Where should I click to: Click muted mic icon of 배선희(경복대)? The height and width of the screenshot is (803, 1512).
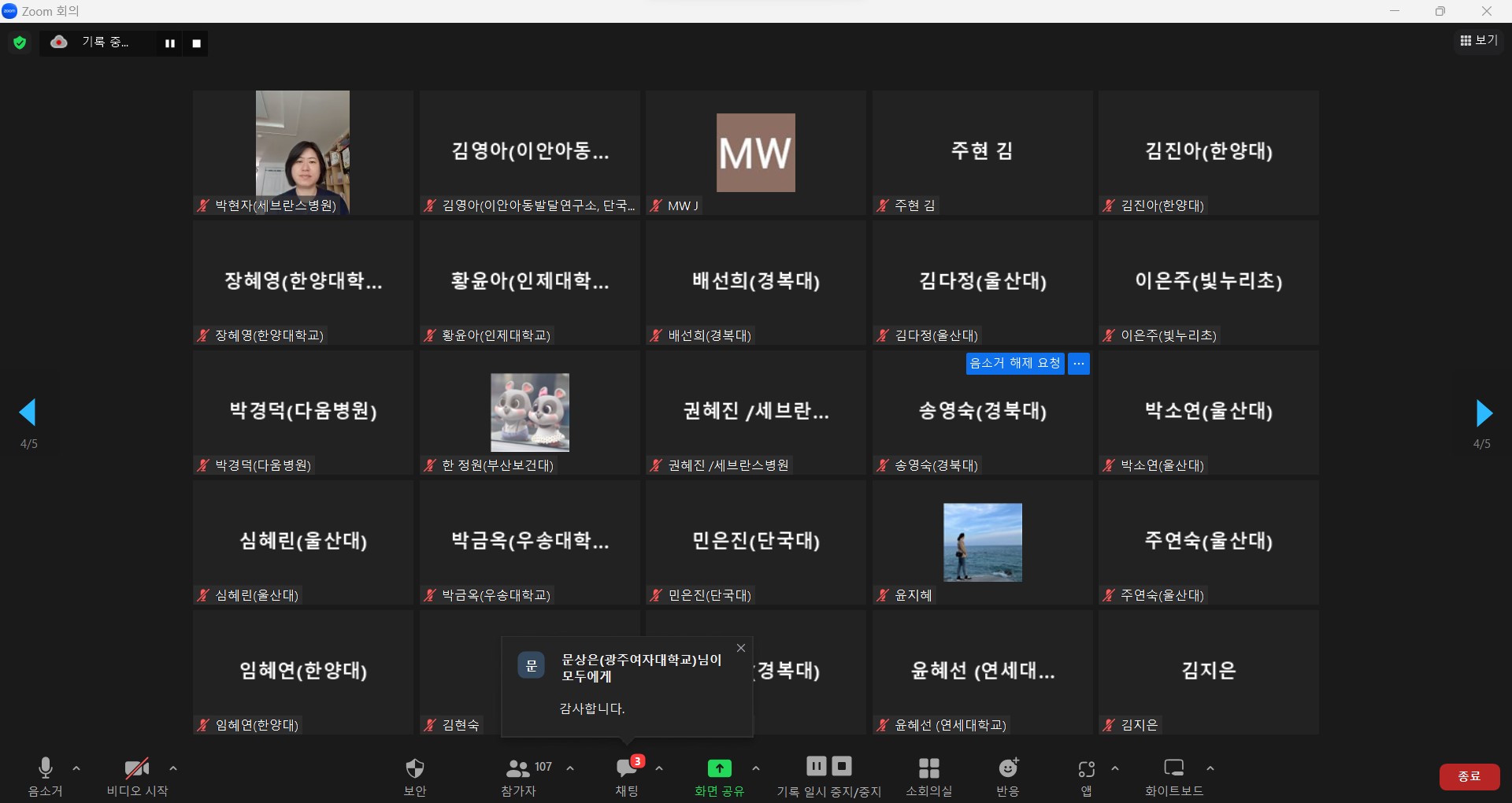coord(655,335)
